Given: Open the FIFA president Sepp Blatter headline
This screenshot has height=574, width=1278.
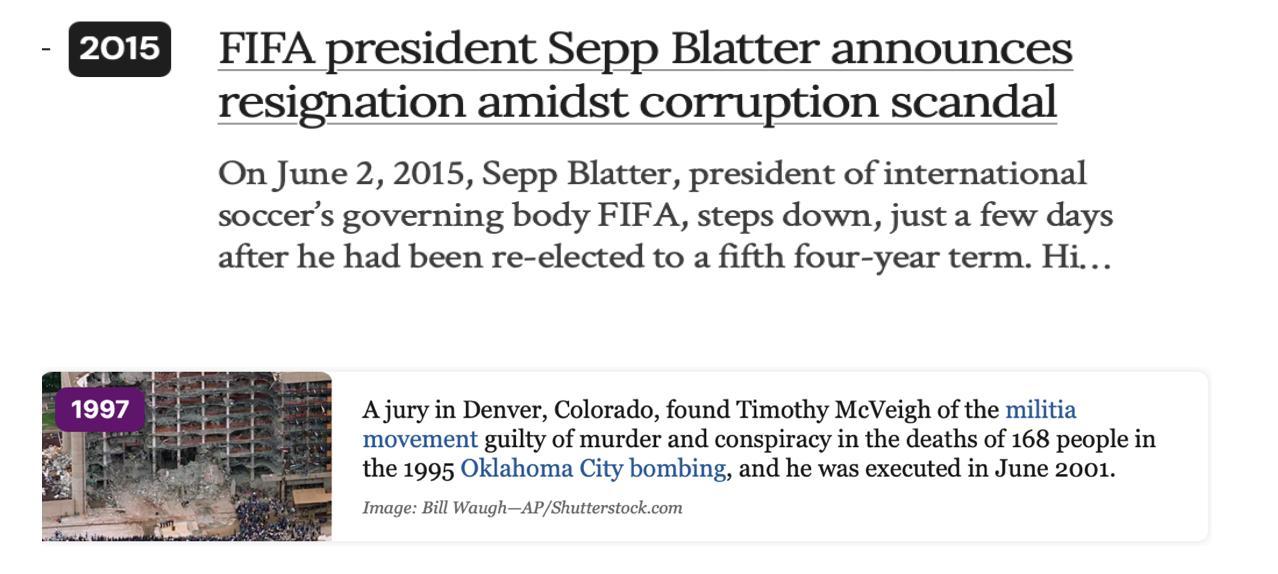Looking at the screenshot, I should (x=645, y=49).
